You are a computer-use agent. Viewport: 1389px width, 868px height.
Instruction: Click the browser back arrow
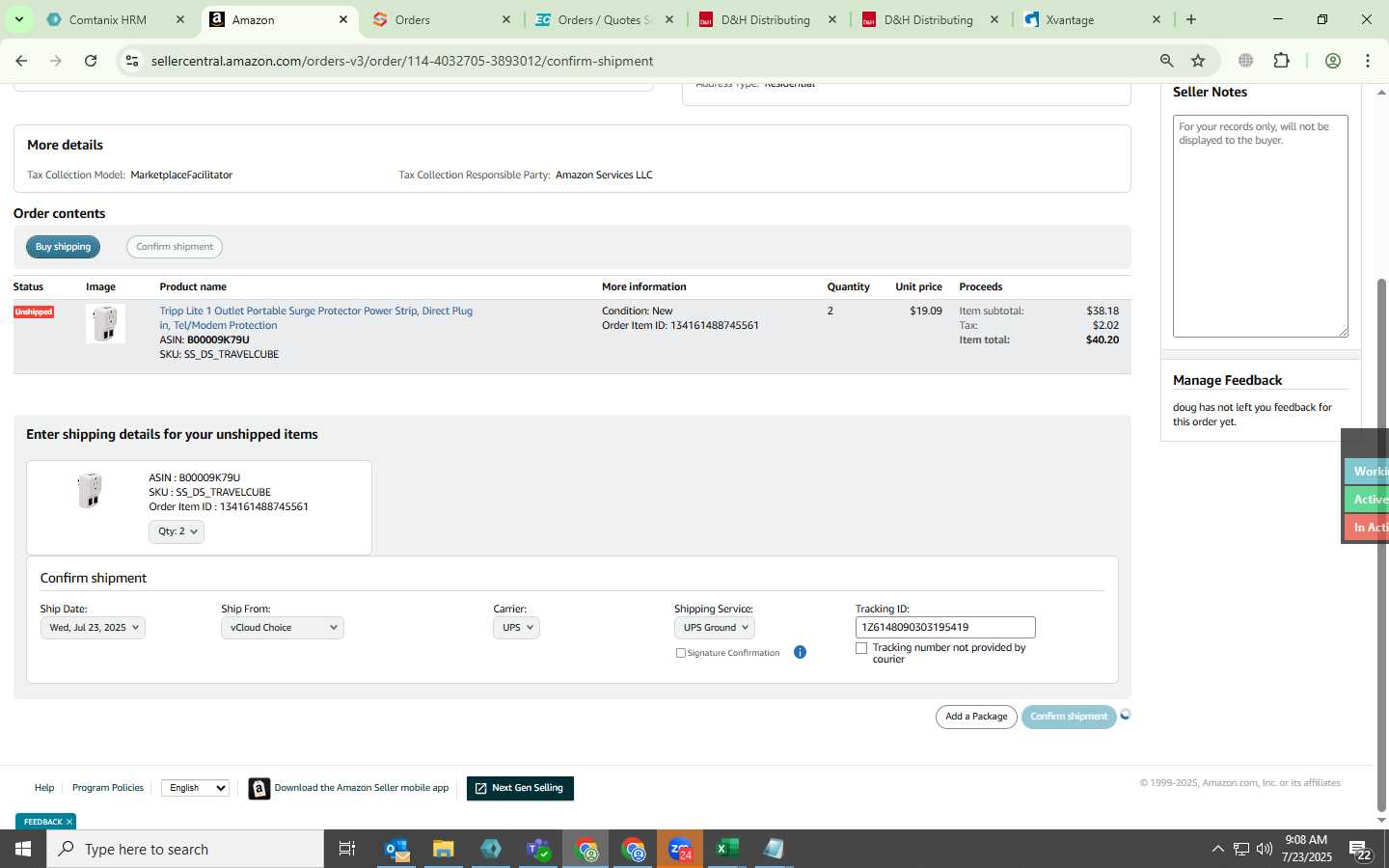pyautogui.click(x=21, y=61)
